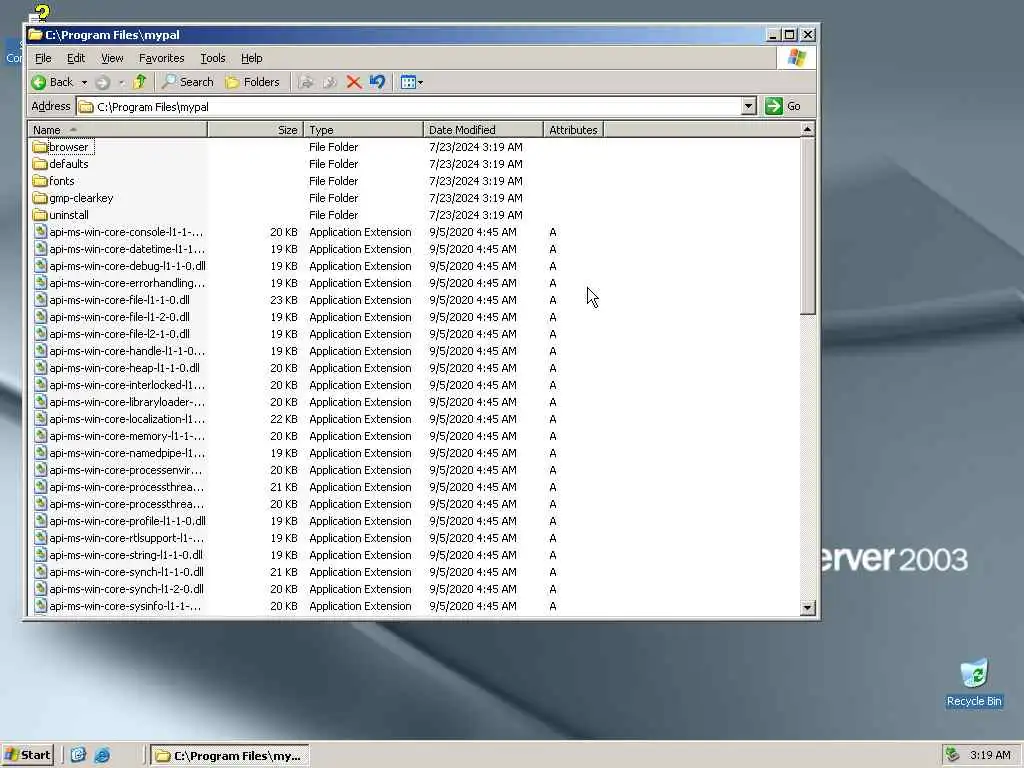The height and width of the screenshot is (768, 1024).
Task: Click the vertical scrollbar thumb
Action: tap(807, 226)
